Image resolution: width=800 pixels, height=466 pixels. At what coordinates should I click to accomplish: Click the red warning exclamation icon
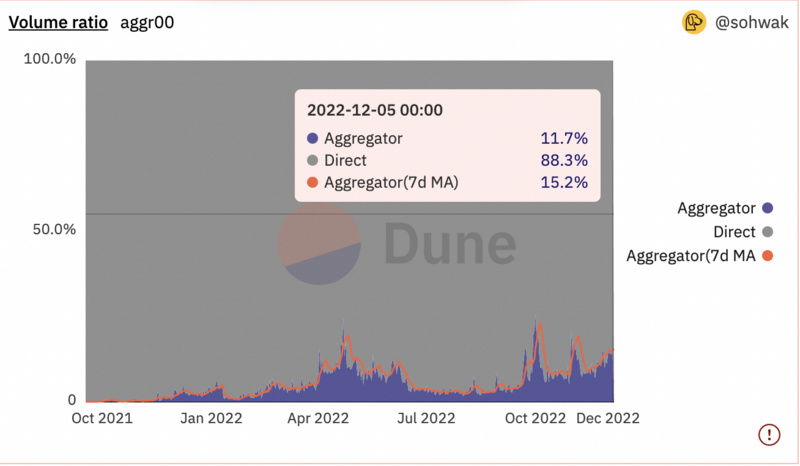[769, 434]
